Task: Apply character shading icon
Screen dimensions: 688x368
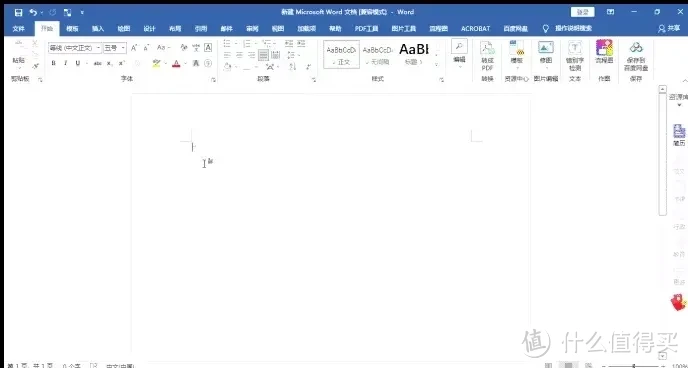Action: tap(196, 63)
